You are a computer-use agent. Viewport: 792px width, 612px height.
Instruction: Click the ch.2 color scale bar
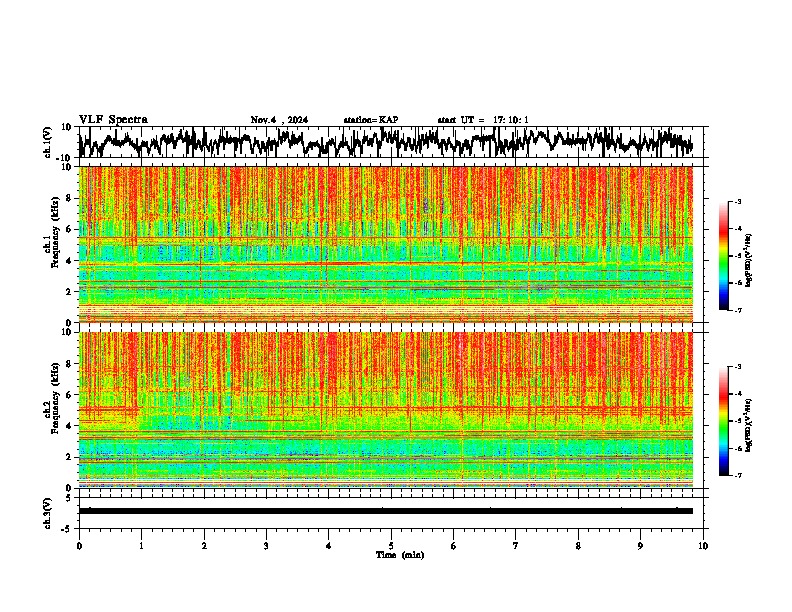point(724,421)
